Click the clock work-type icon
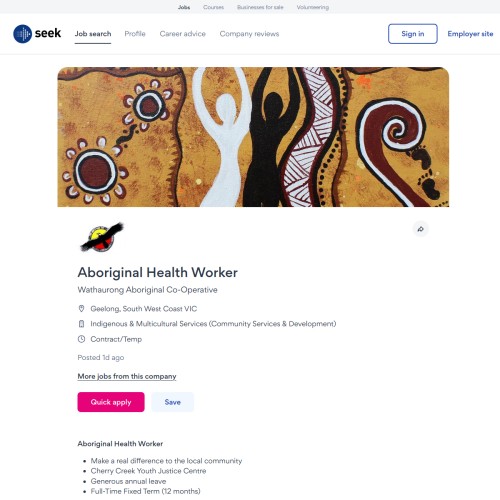Image resolution: width=500 pixels, height=500 pixels. (x=81, y=339)
